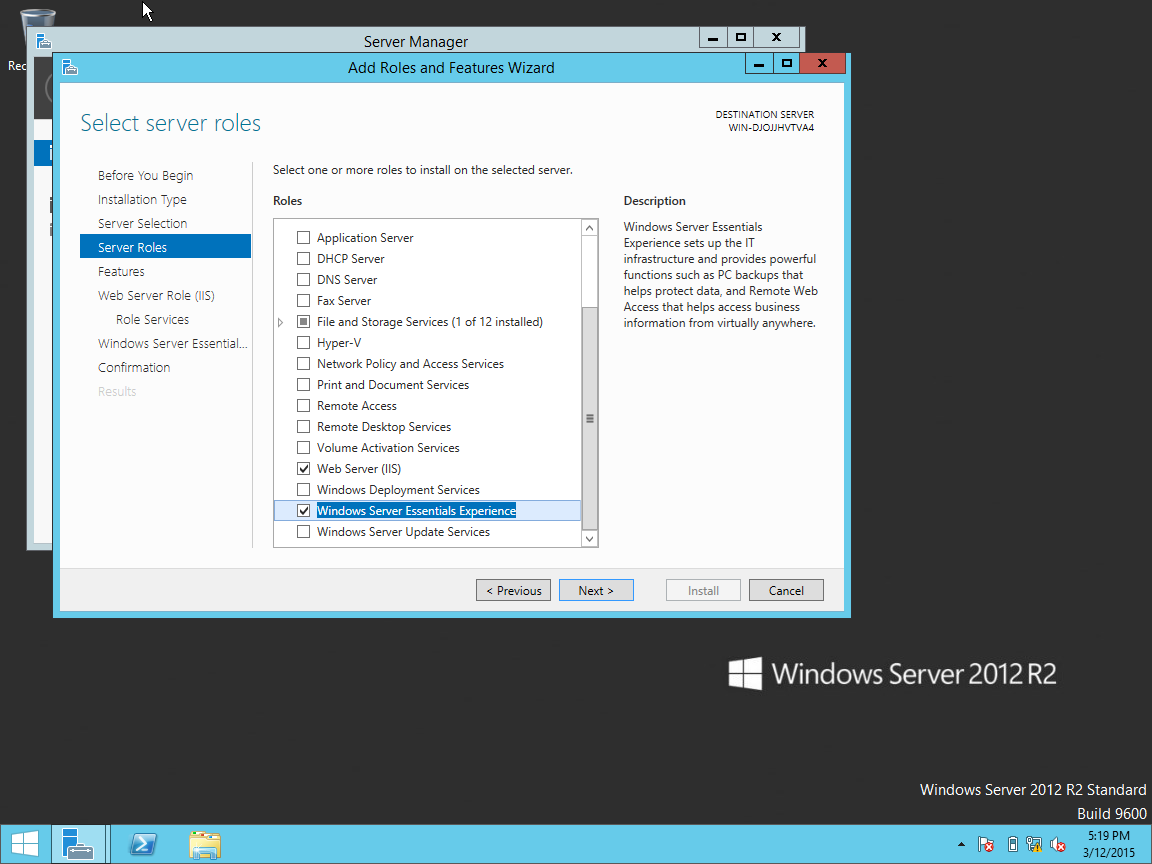This screenshot has height=864, width=1152.
Task: Select the Server Roles step
Action: [165, 247]
